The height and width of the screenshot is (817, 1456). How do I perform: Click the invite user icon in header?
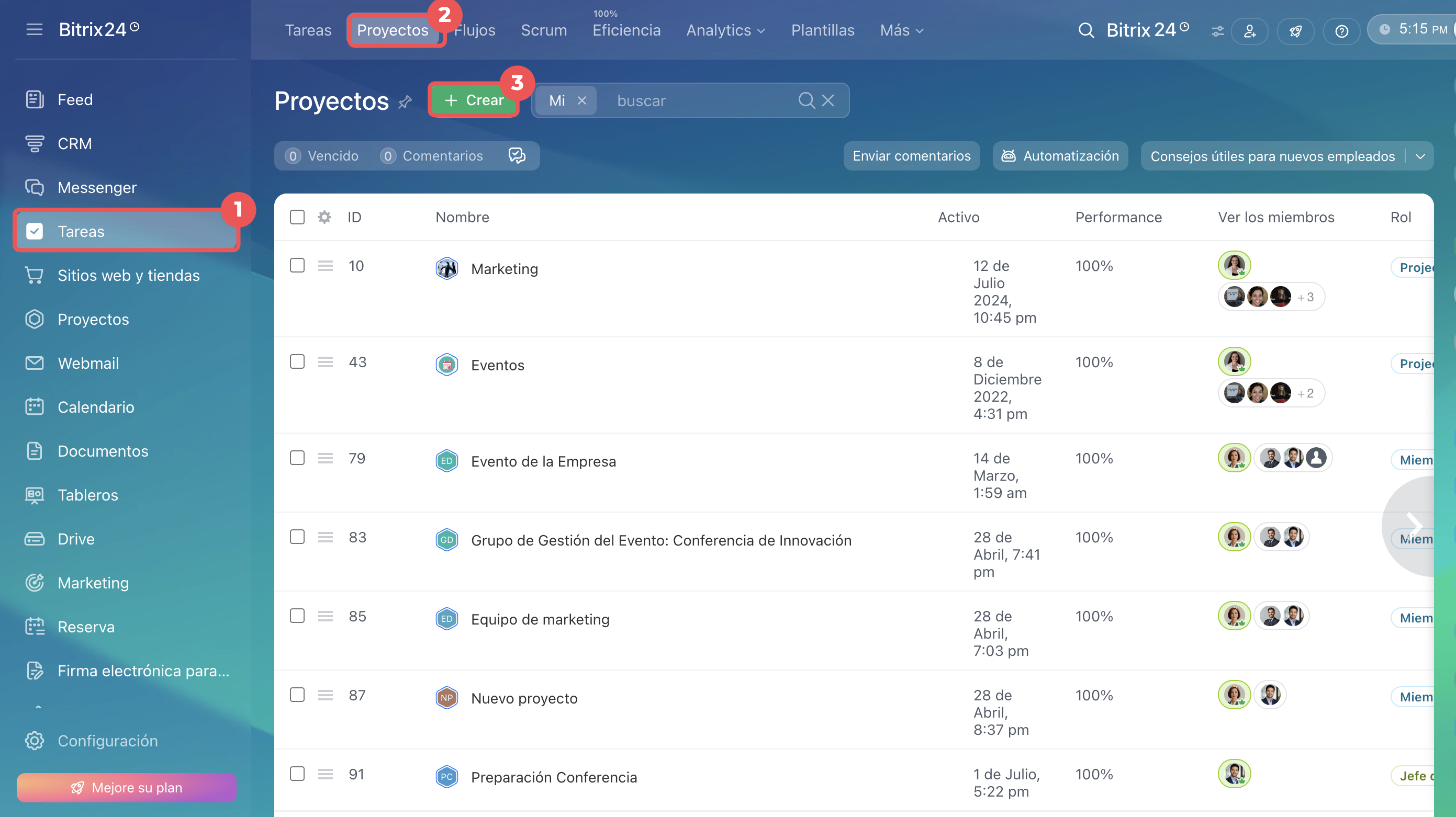[1250, 31]
